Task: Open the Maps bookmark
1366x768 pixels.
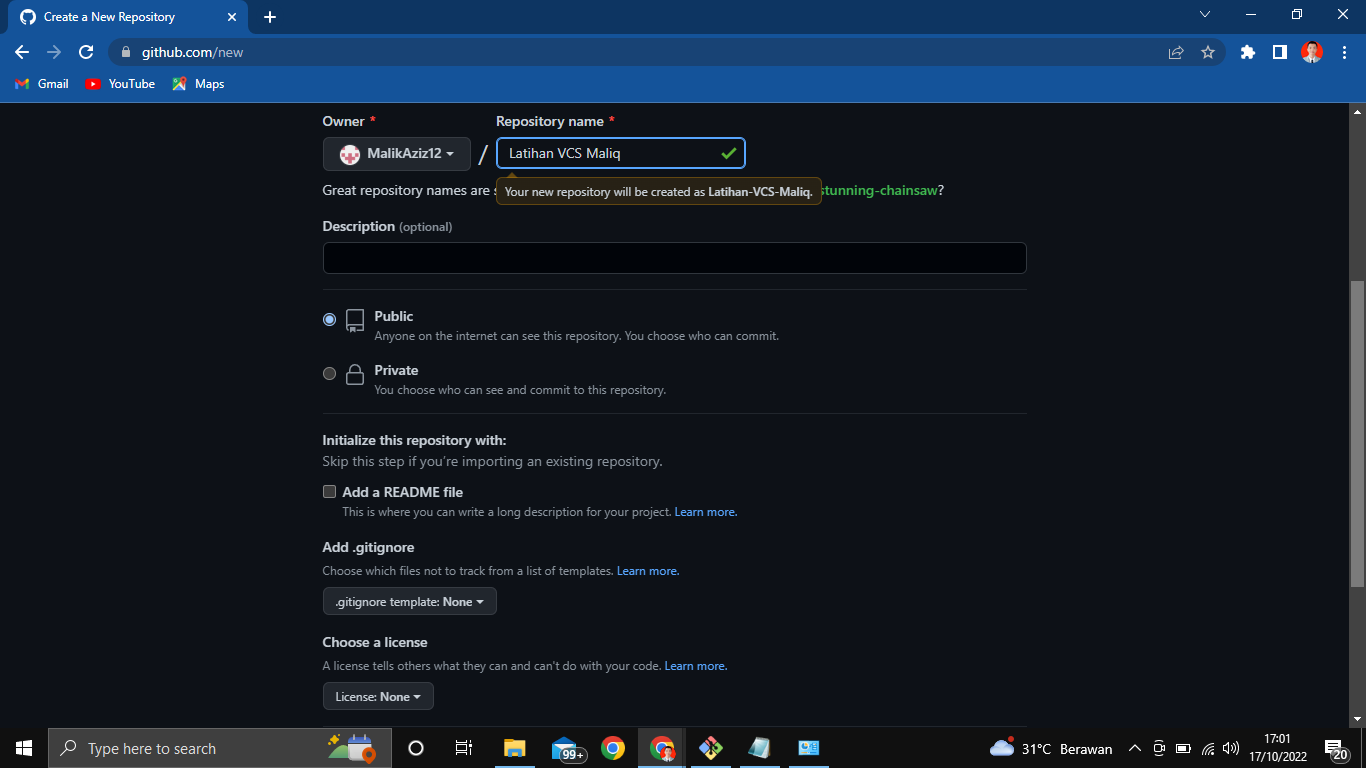Action: [x=198, y=84]
